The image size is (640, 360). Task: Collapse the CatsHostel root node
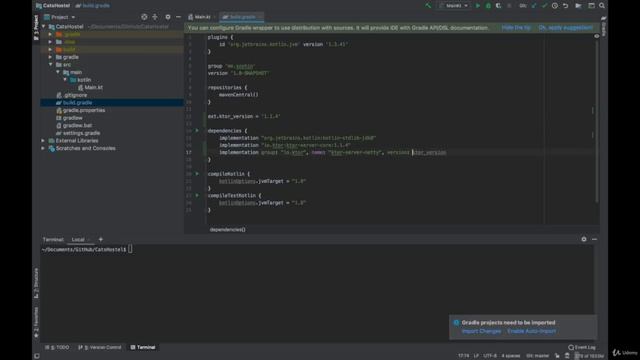[44, 27]
